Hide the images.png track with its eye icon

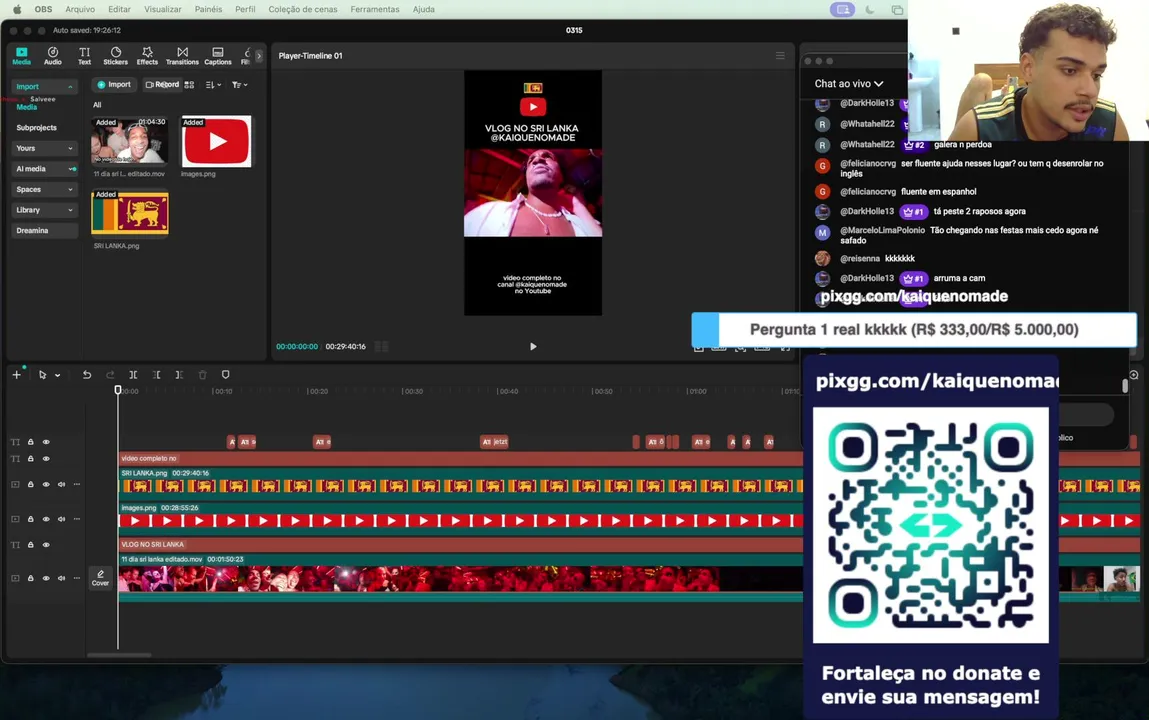tap(45, 519)
